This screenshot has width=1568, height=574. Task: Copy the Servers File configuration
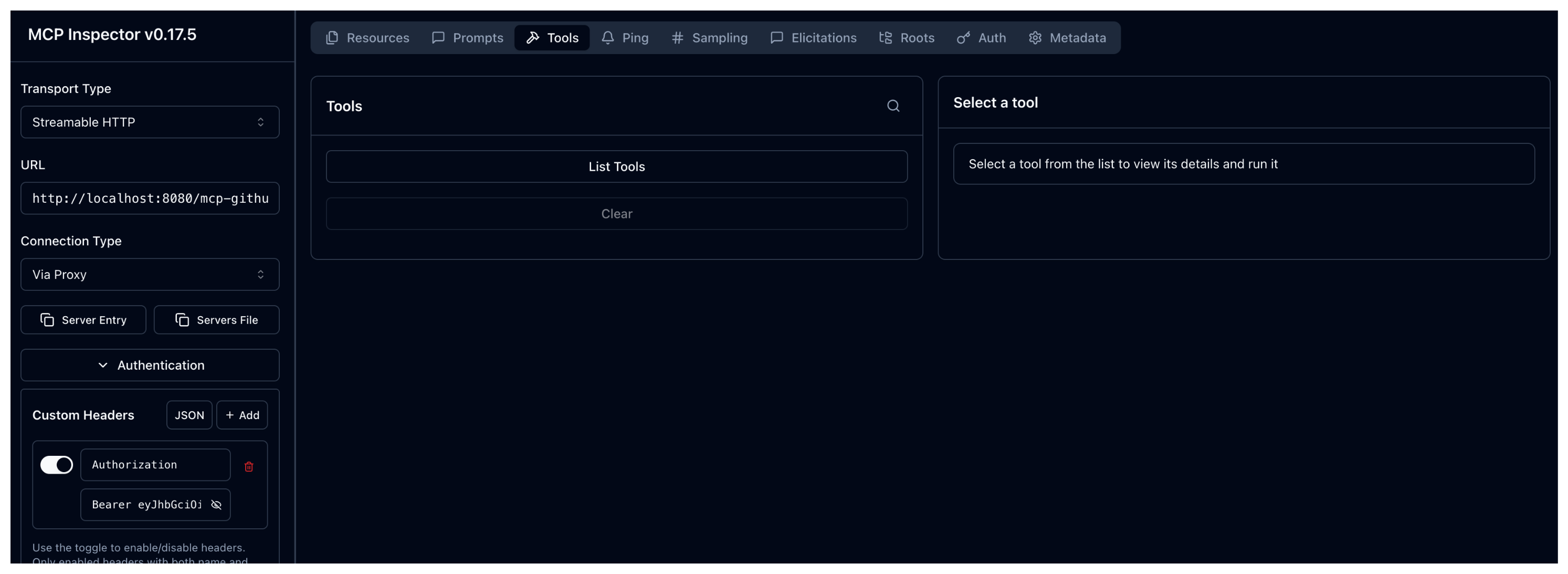coord(217,320)
